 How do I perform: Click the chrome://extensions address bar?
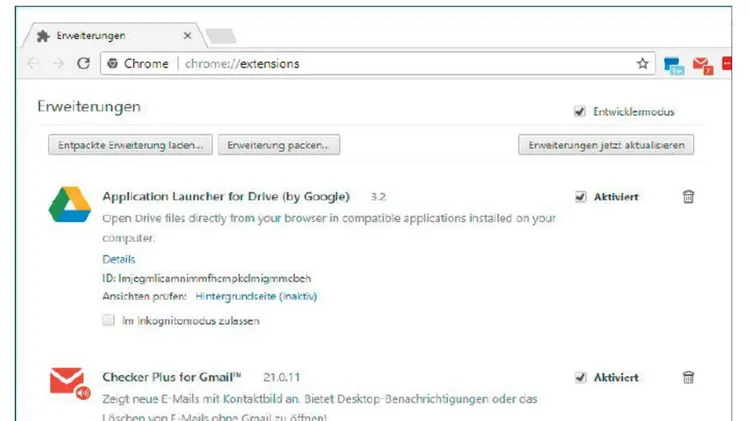click(x=377, y=64)
